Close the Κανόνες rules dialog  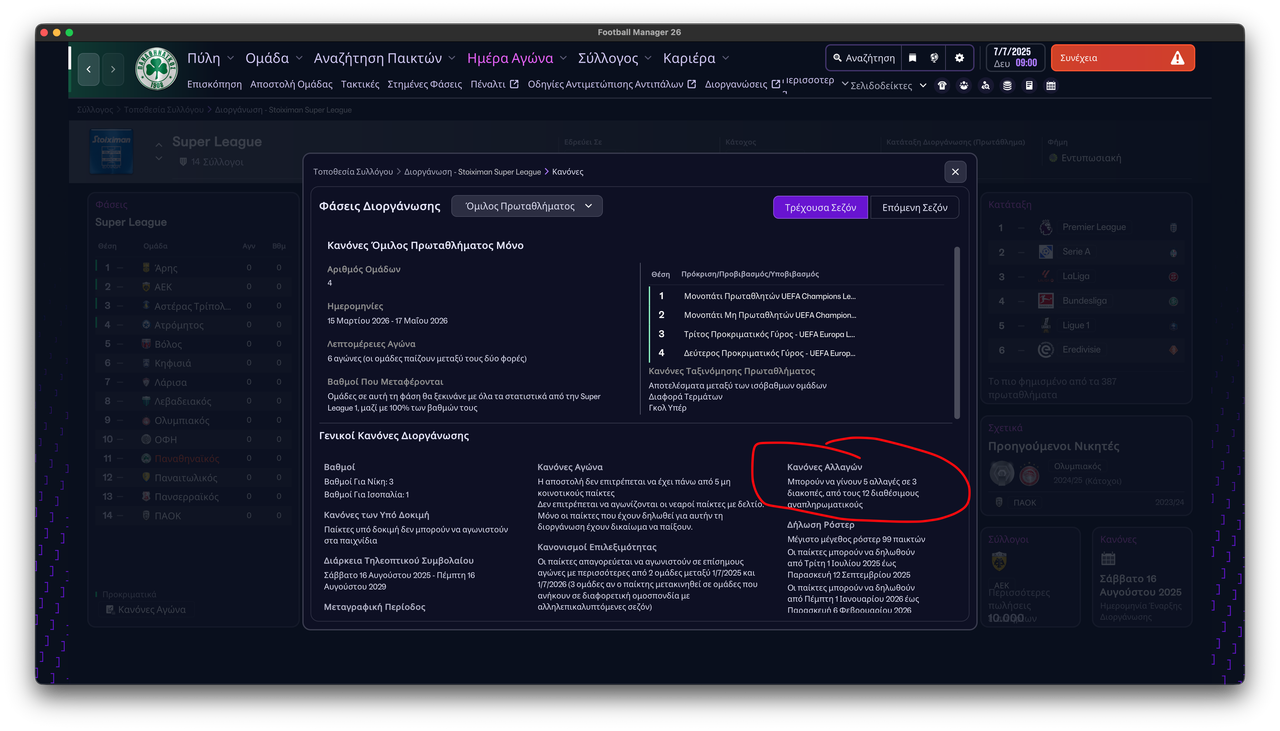pyautogui.click(x=955, y=172)
